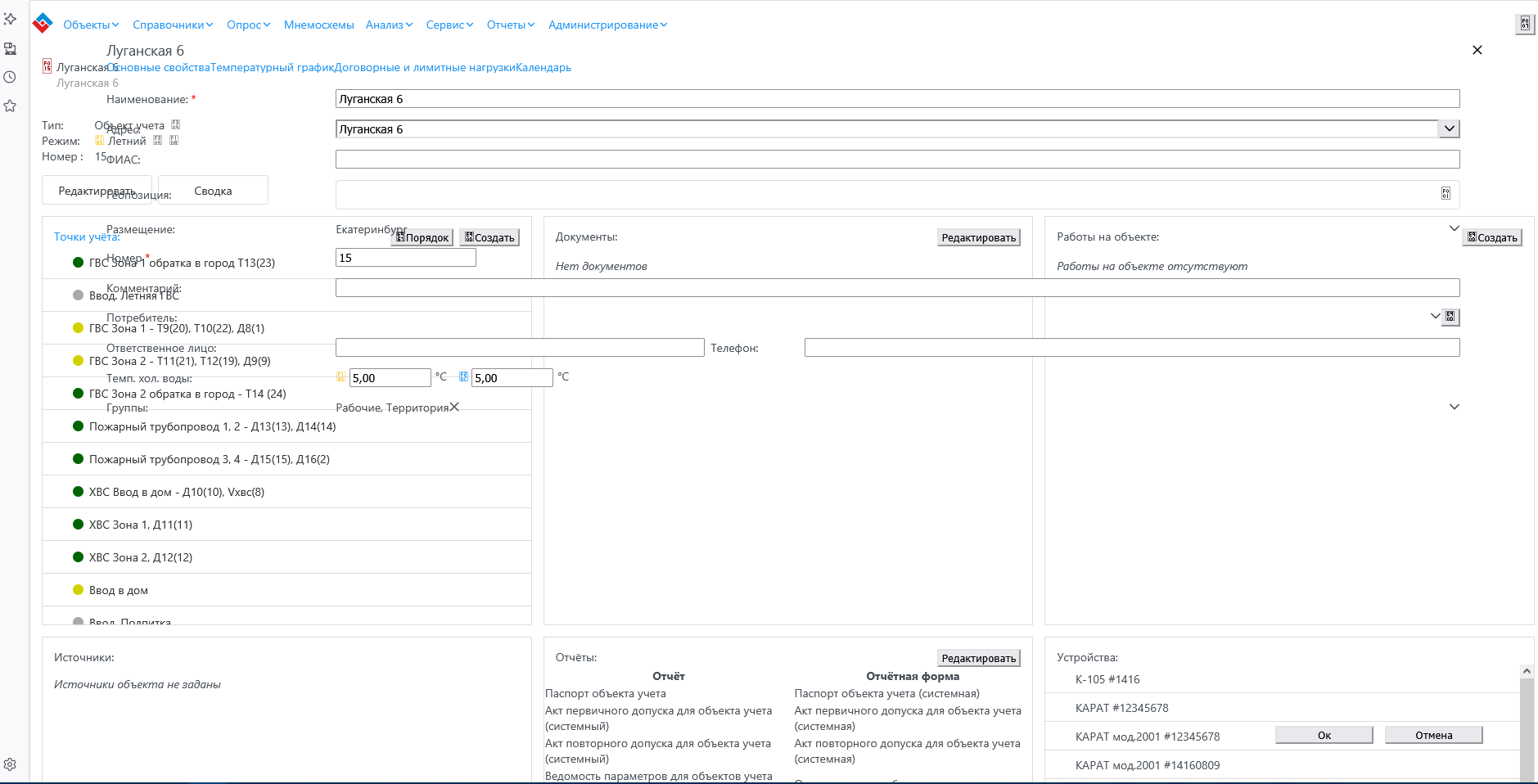The width and height of the screenshot is (1538, 784).
Task: Select point ХВС Зона 2, Д12(12)
Action: (x=286, y=557)
